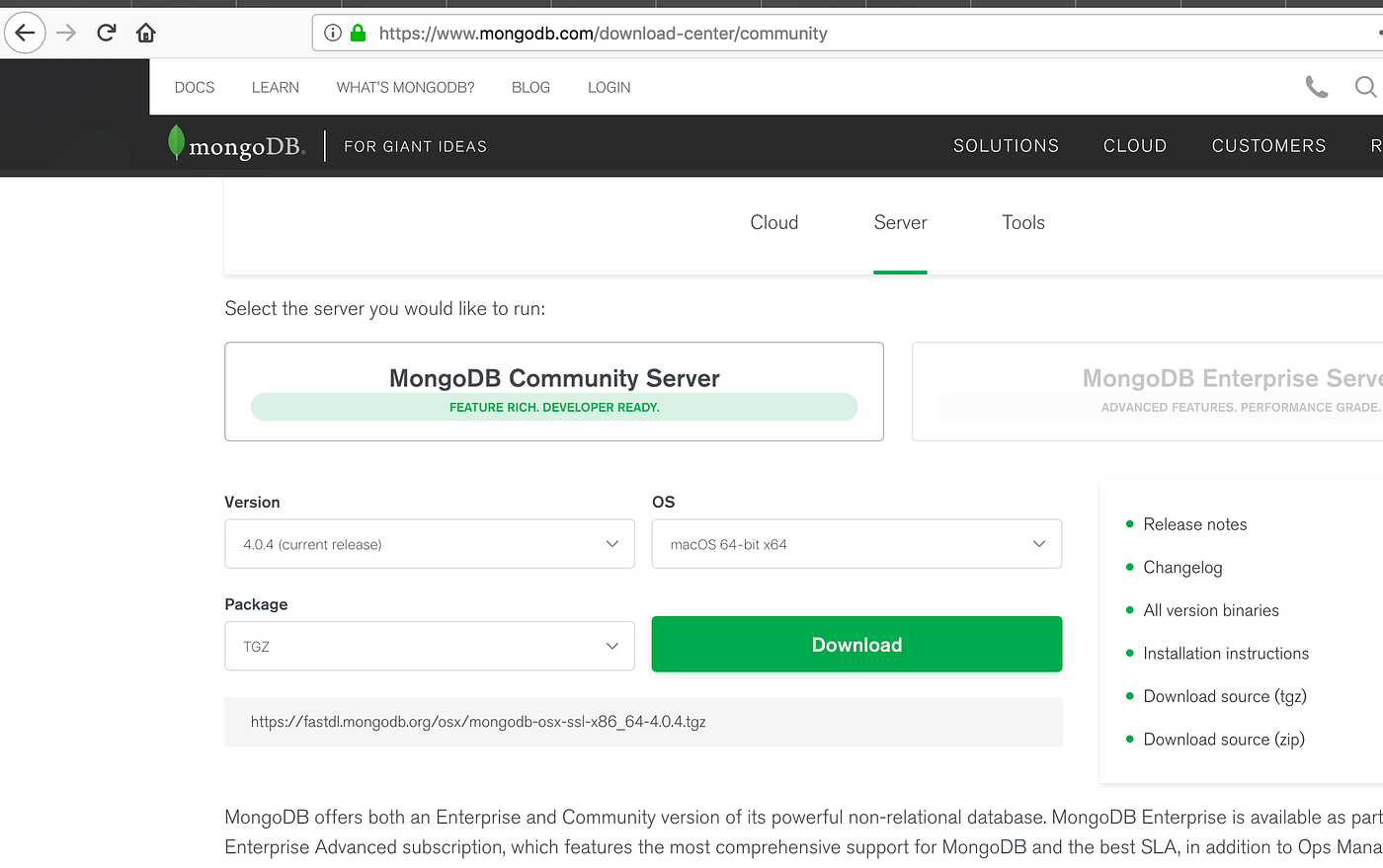Screen dimensions: 1383x868
Task: Open the OS dropdown showing macOS 64-bit
Action: tap(856, 544)
